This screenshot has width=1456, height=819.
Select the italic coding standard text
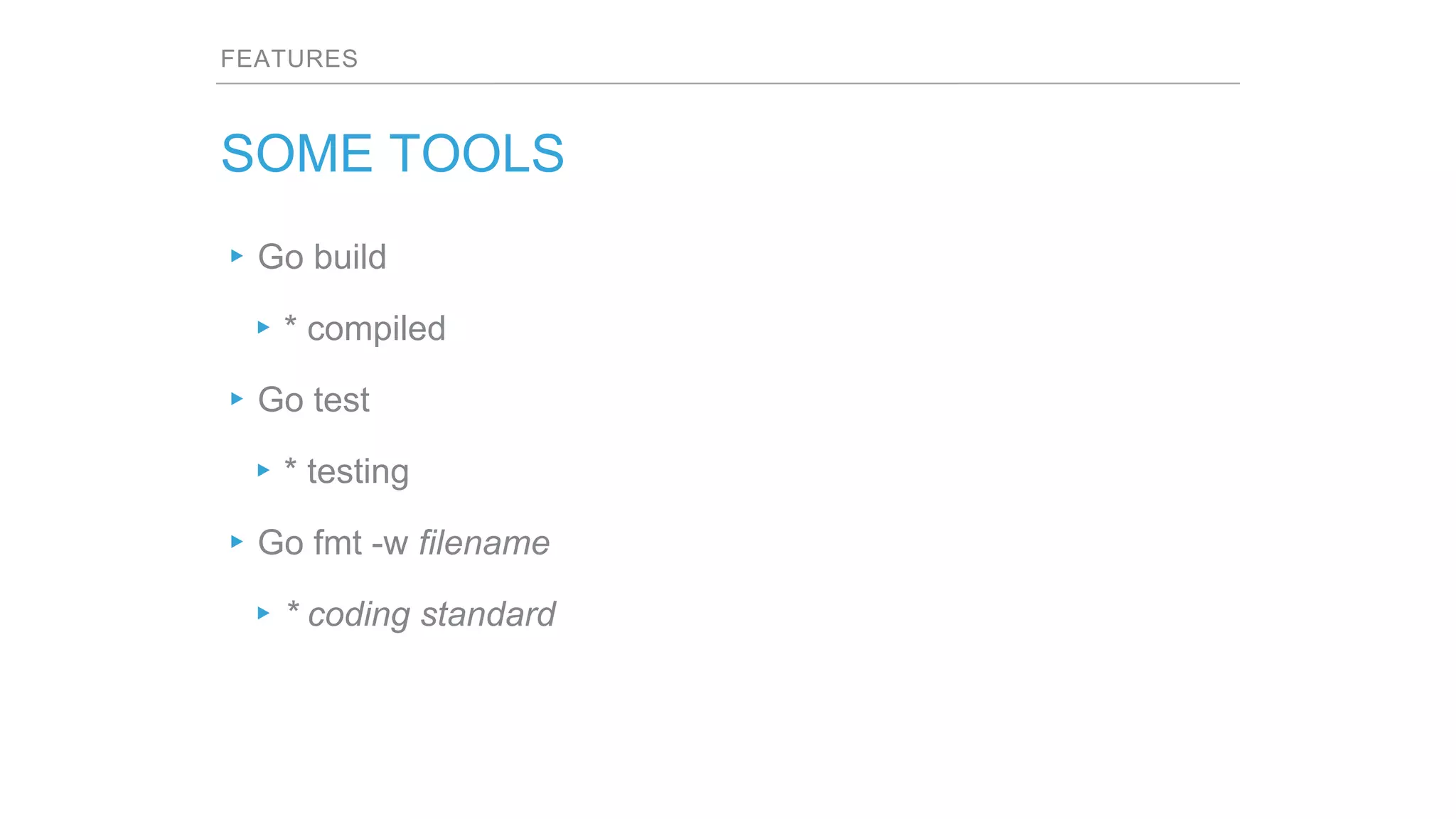432,615
